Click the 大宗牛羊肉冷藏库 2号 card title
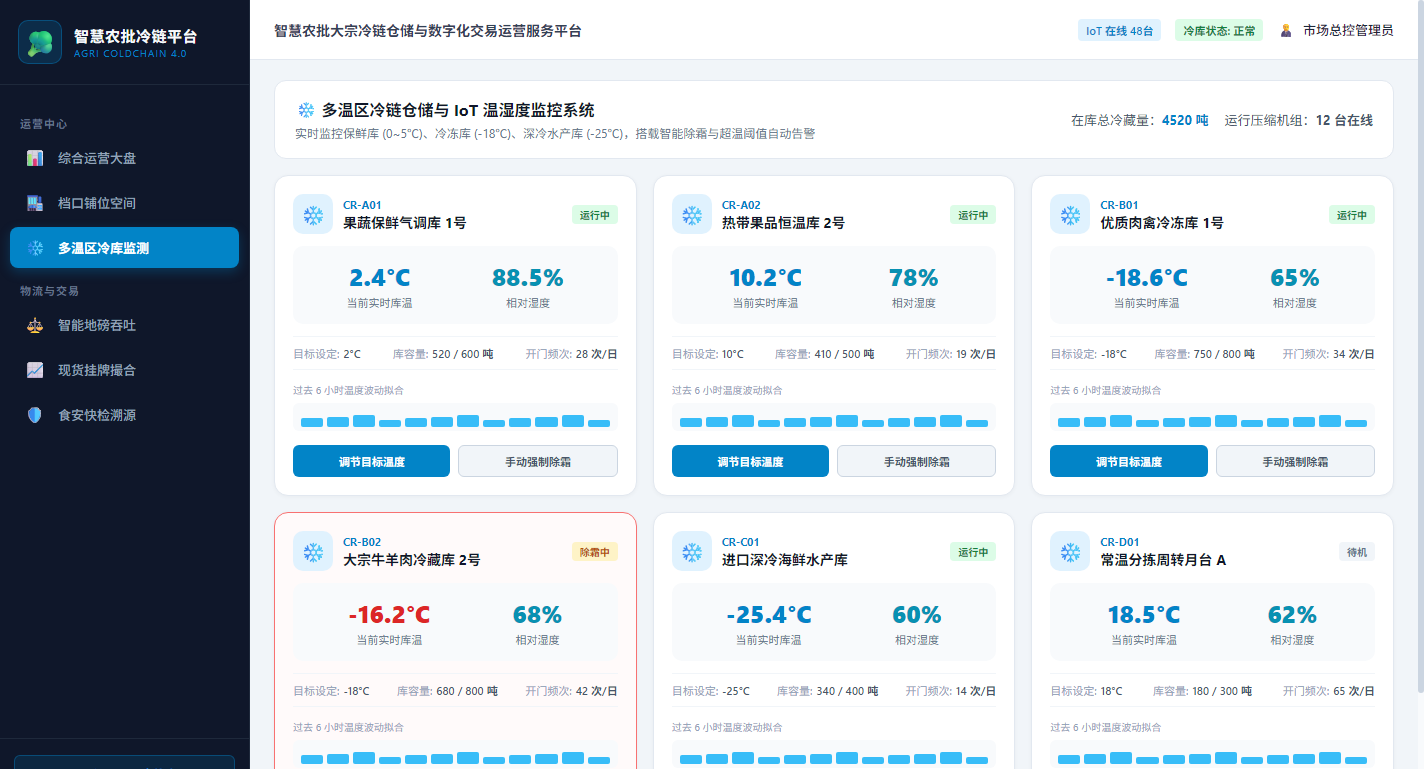 coord(412,560)
